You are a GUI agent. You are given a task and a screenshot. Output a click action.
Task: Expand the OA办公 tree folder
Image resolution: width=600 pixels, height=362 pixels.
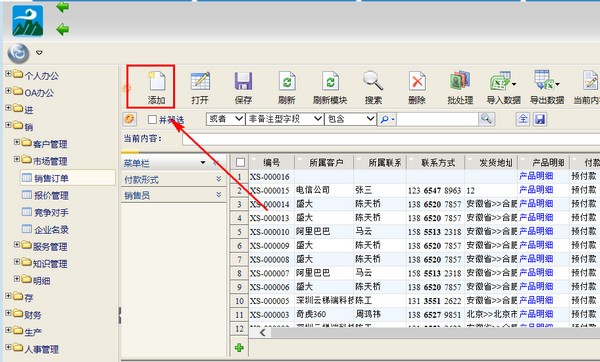[x=8, y=91]
